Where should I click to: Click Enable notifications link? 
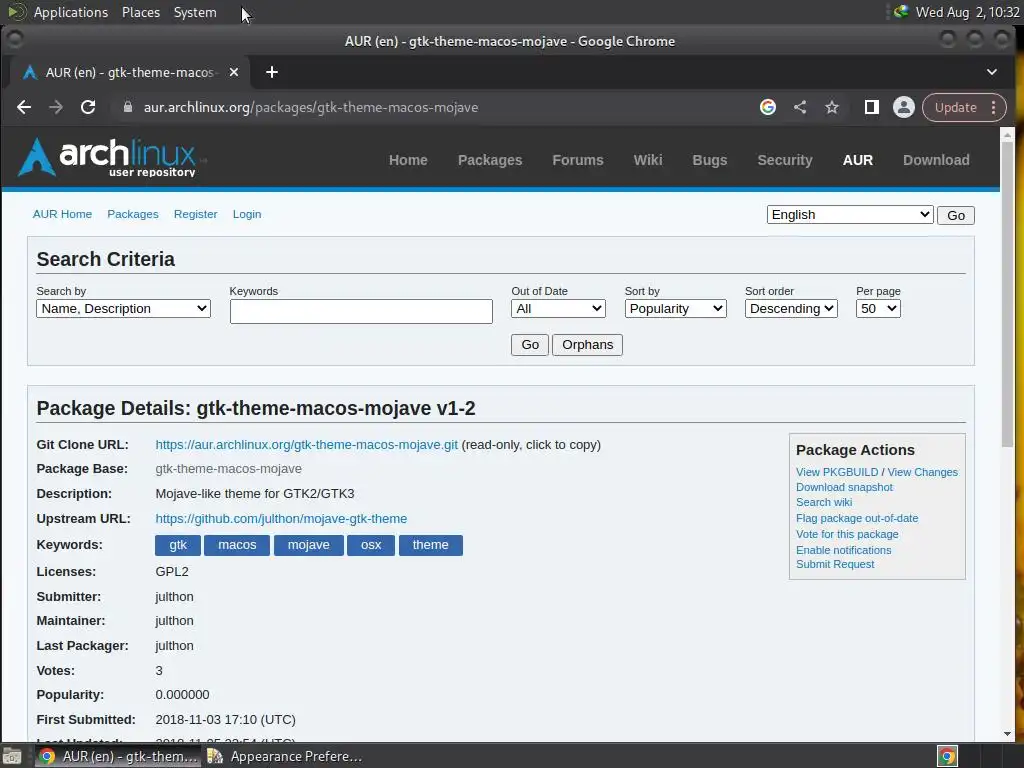[844, 550]
